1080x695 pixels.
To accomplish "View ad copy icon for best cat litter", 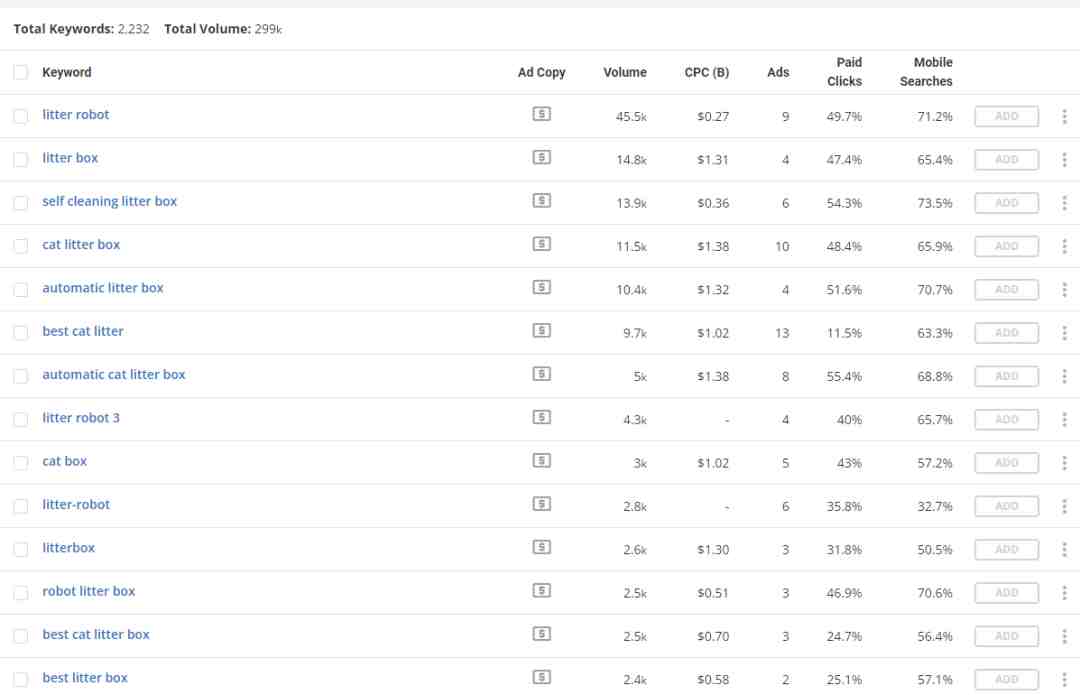I will (x=541, y=331).
